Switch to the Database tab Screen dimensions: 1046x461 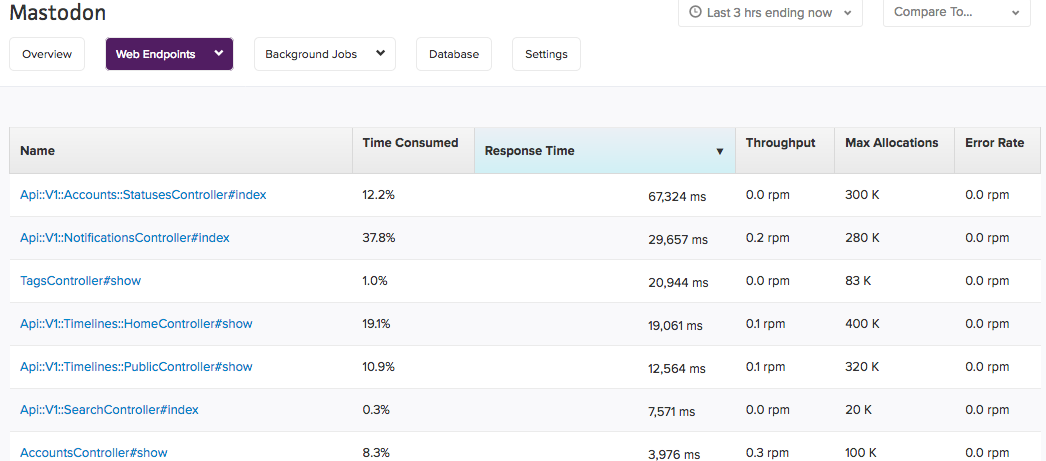(x=454, y=54)
